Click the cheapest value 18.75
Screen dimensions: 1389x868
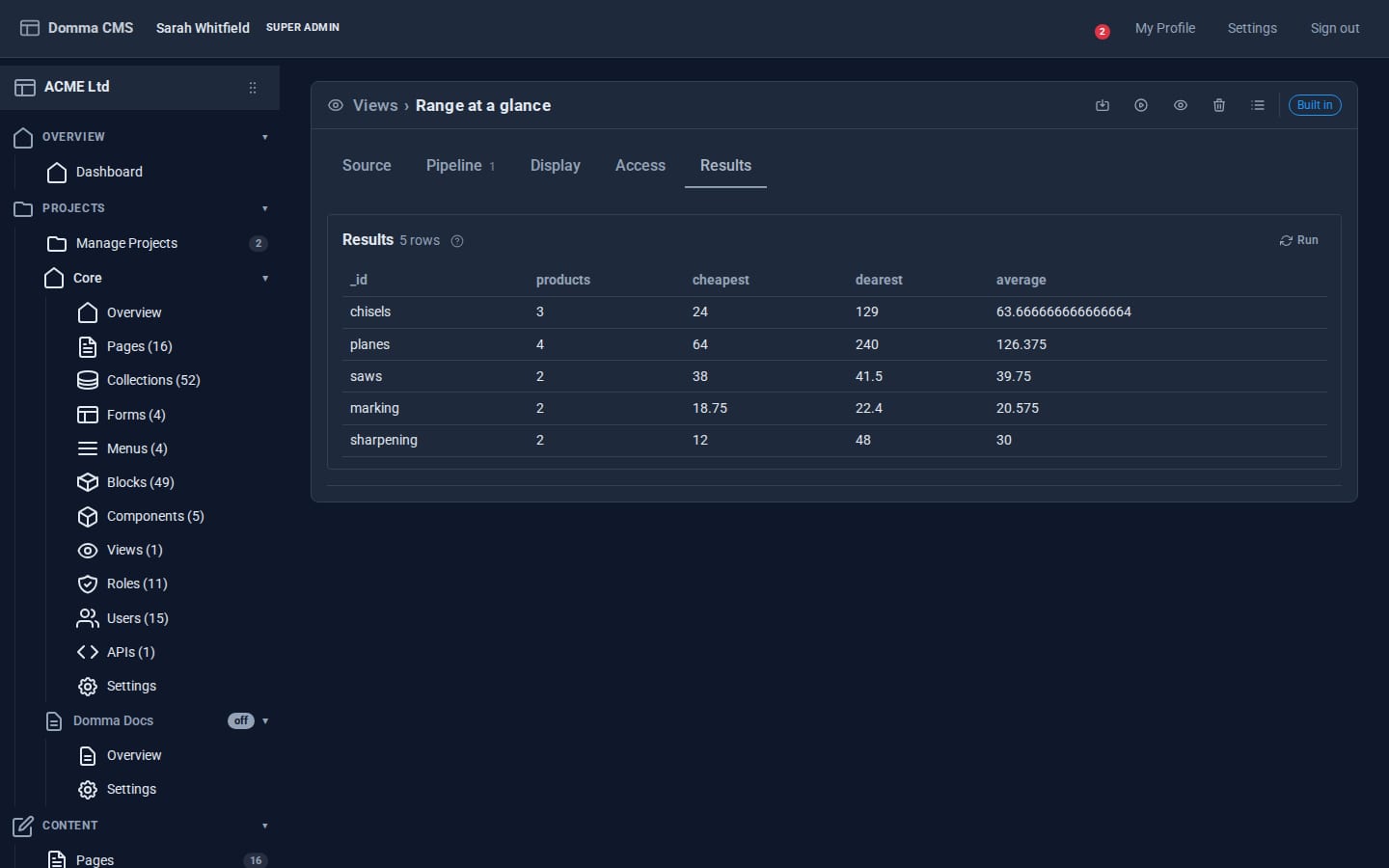point(710,408)
